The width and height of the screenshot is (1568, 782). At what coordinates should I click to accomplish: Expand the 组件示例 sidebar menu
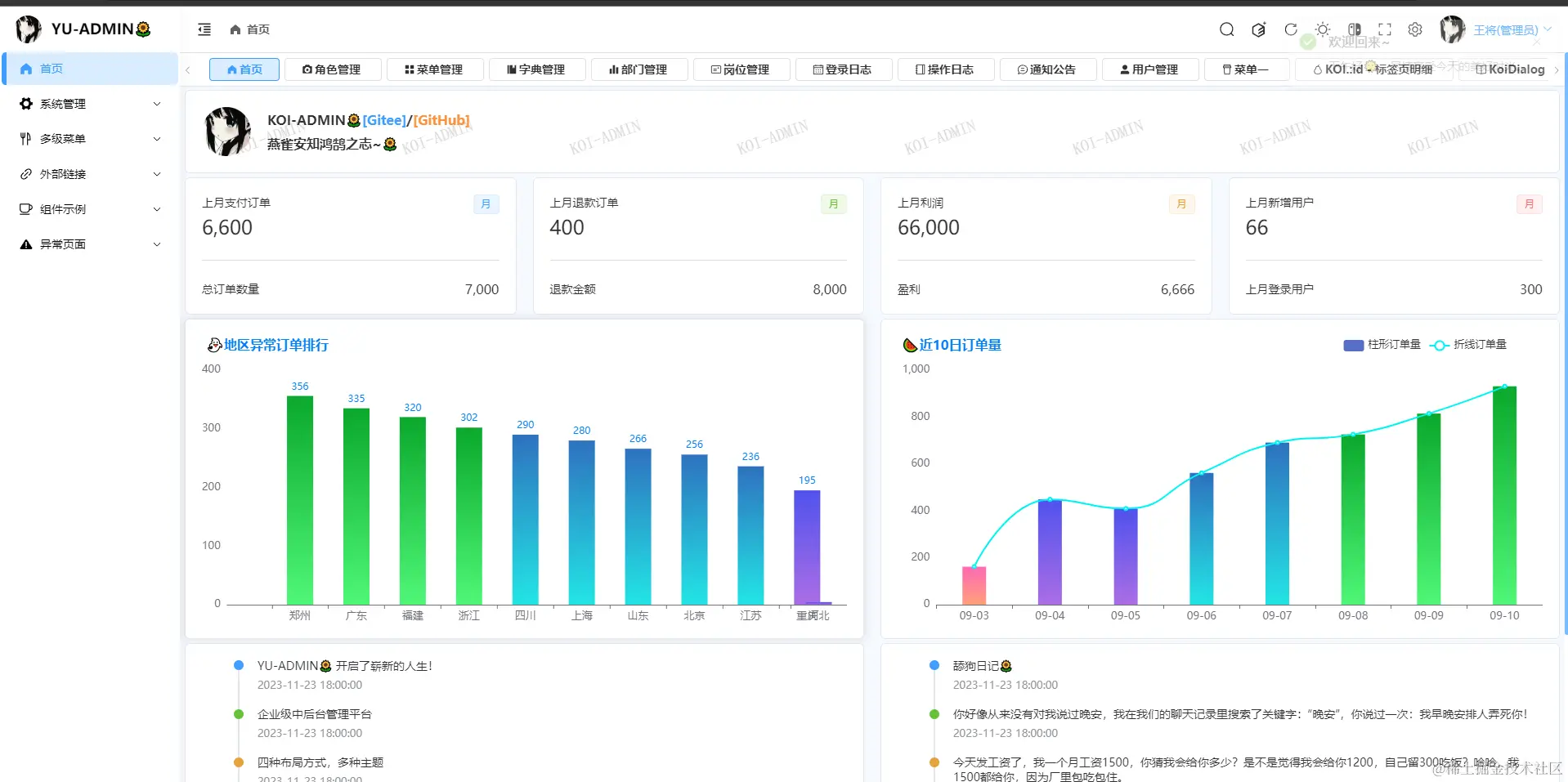coord(90,209)
